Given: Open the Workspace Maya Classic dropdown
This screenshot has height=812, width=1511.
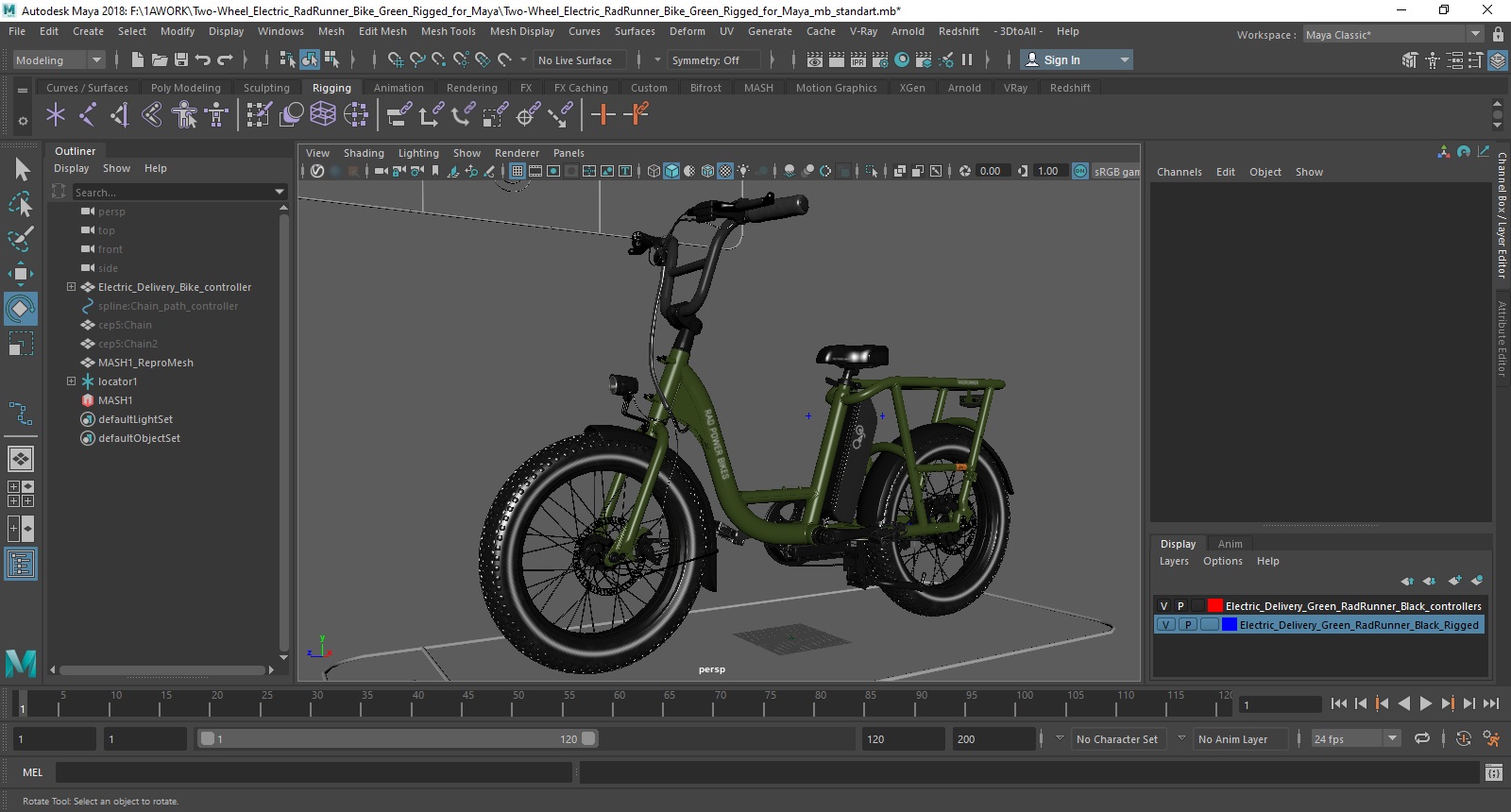Looking at the screenshot, I should coord(1393,35).
